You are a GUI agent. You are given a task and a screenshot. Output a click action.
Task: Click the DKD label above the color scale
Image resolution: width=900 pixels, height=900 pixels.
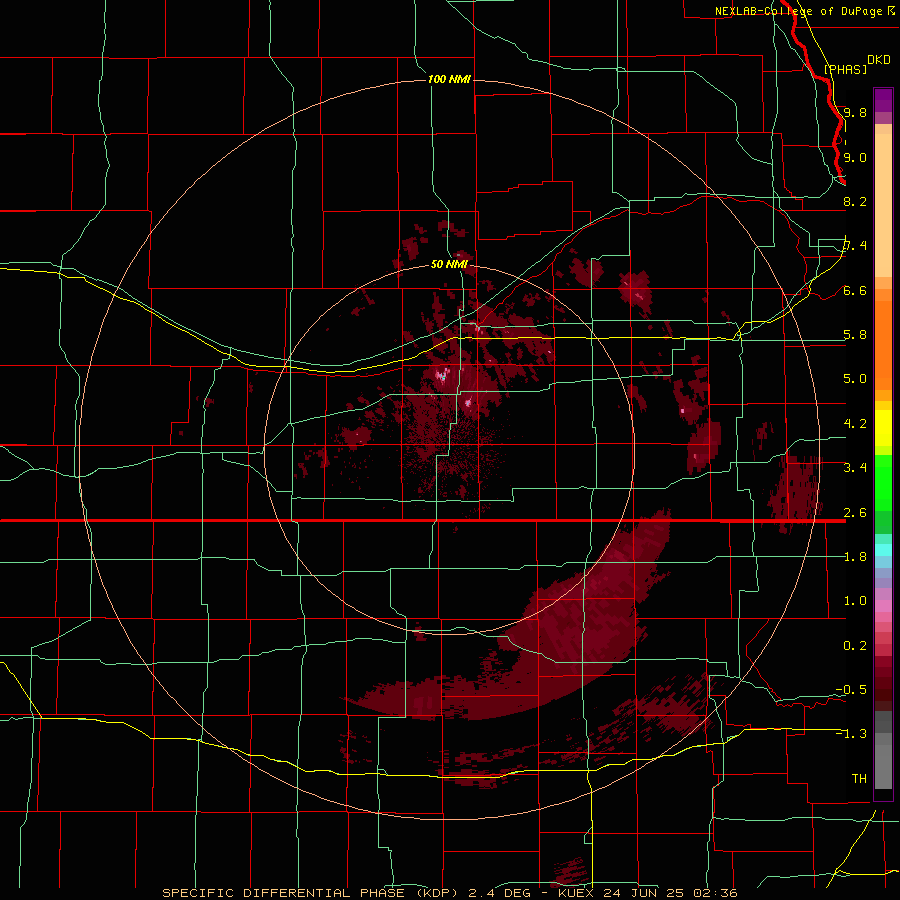879,60
